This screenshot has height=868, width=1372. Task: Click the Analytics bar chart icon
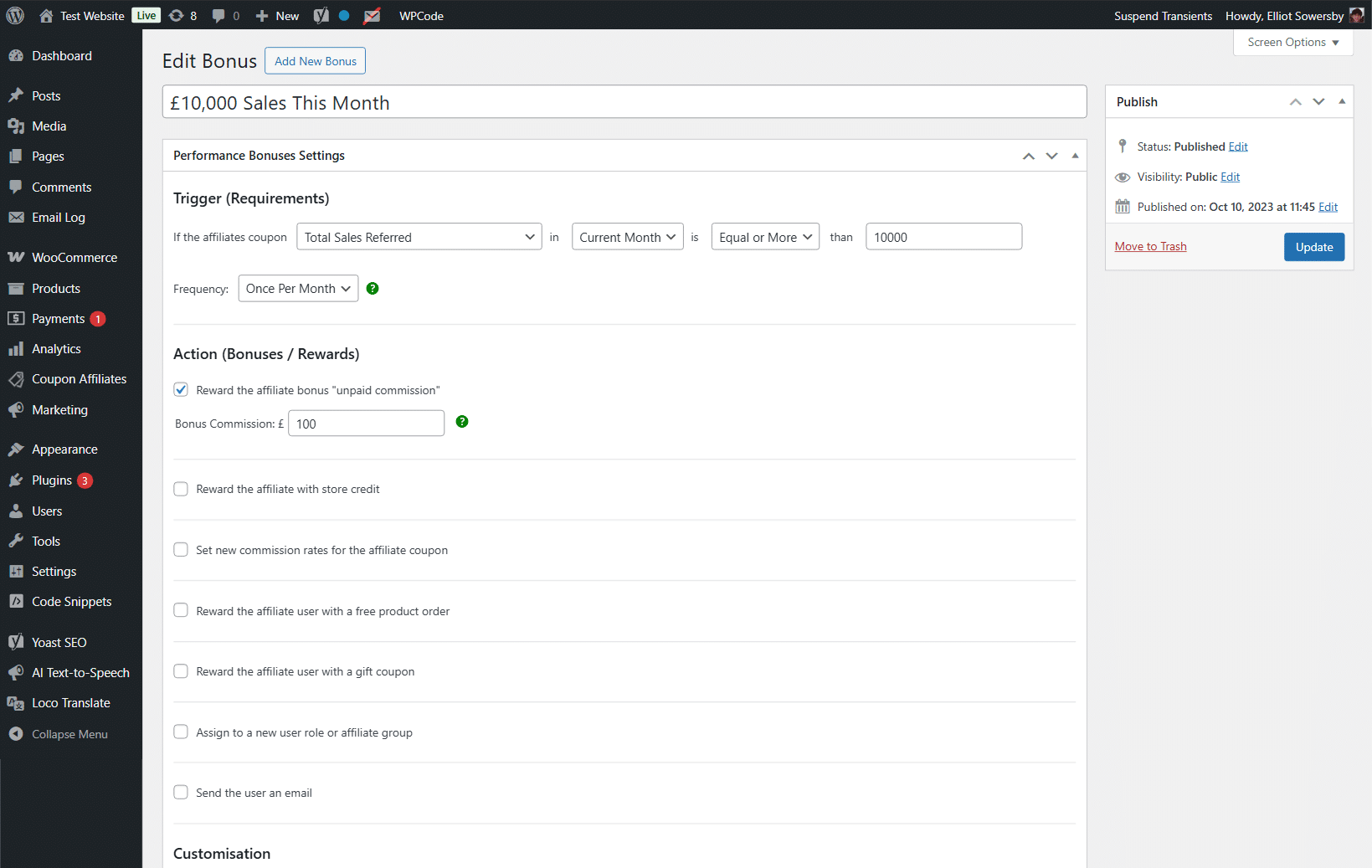coord(16,349)
